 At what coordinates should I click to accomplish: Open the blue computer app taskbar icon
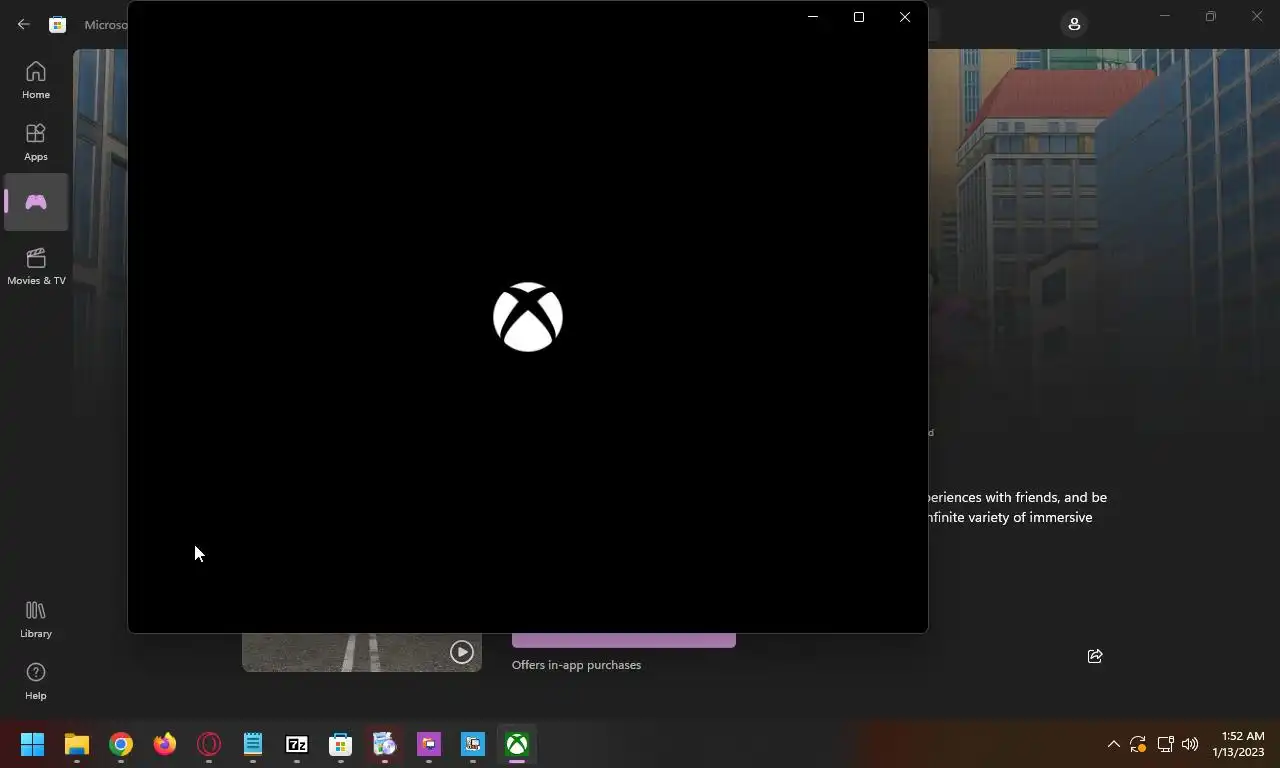coord(473,744)
